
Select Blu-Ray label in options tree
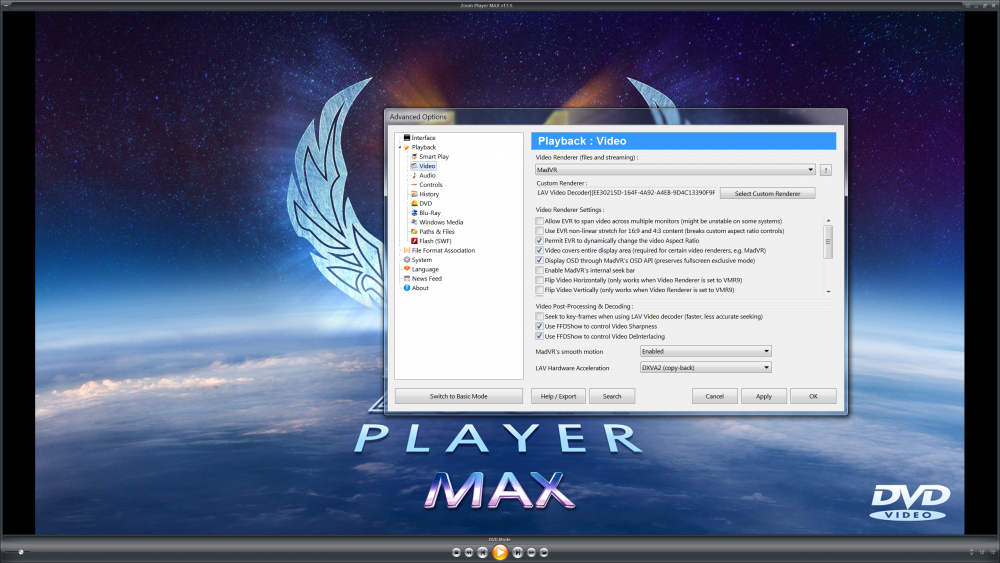(430, 213)
